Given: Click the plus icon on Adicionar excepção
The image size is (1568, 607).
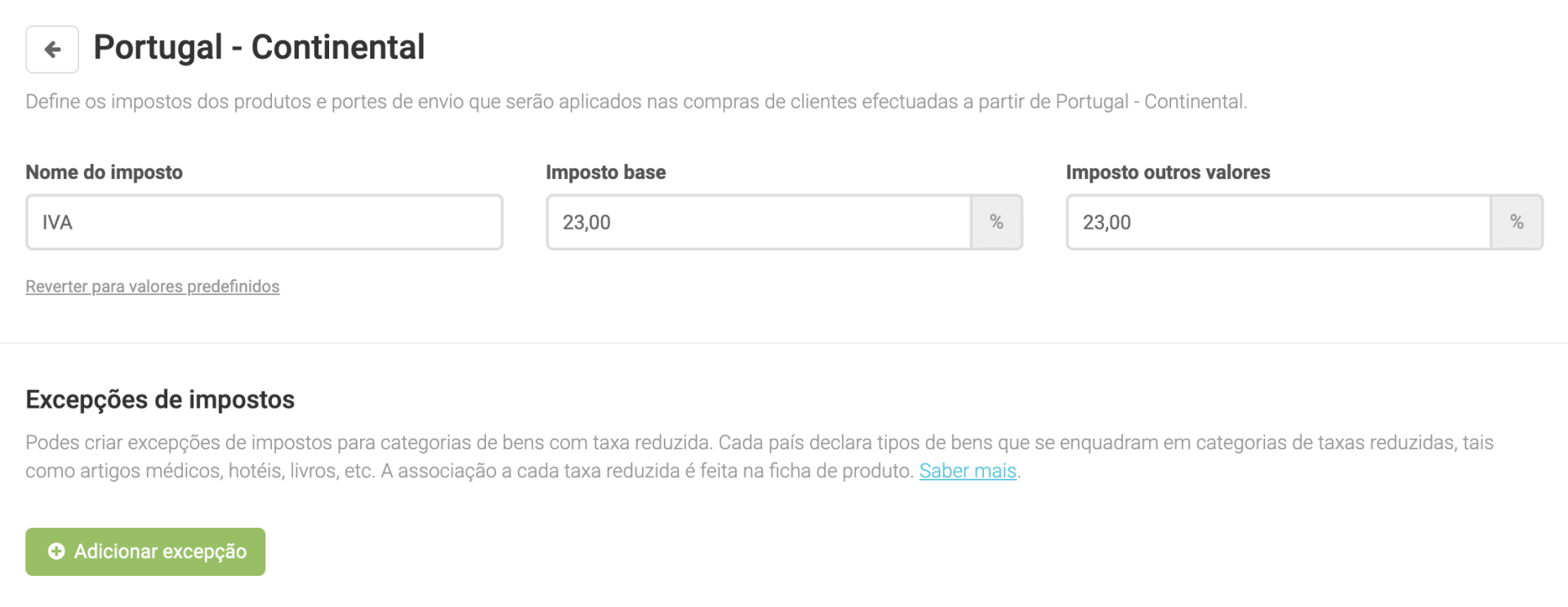Looking at the screenshot, I should (x=56, y=551).
